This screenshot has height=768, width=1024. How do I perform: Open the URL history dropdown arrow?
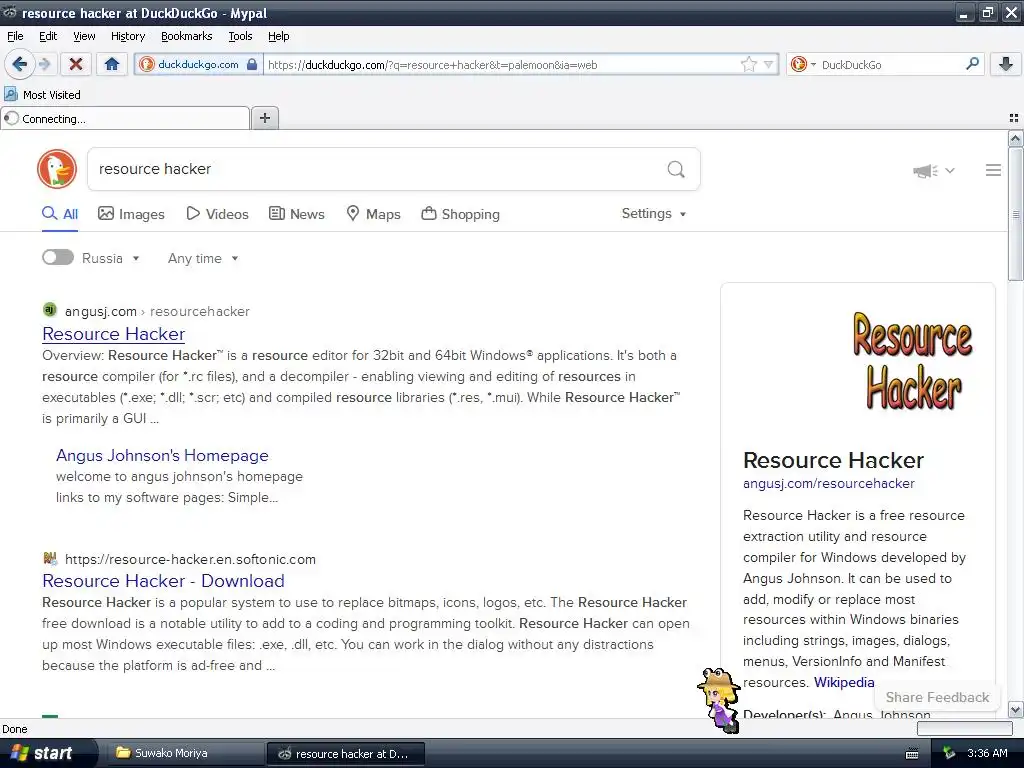(769, 64)
